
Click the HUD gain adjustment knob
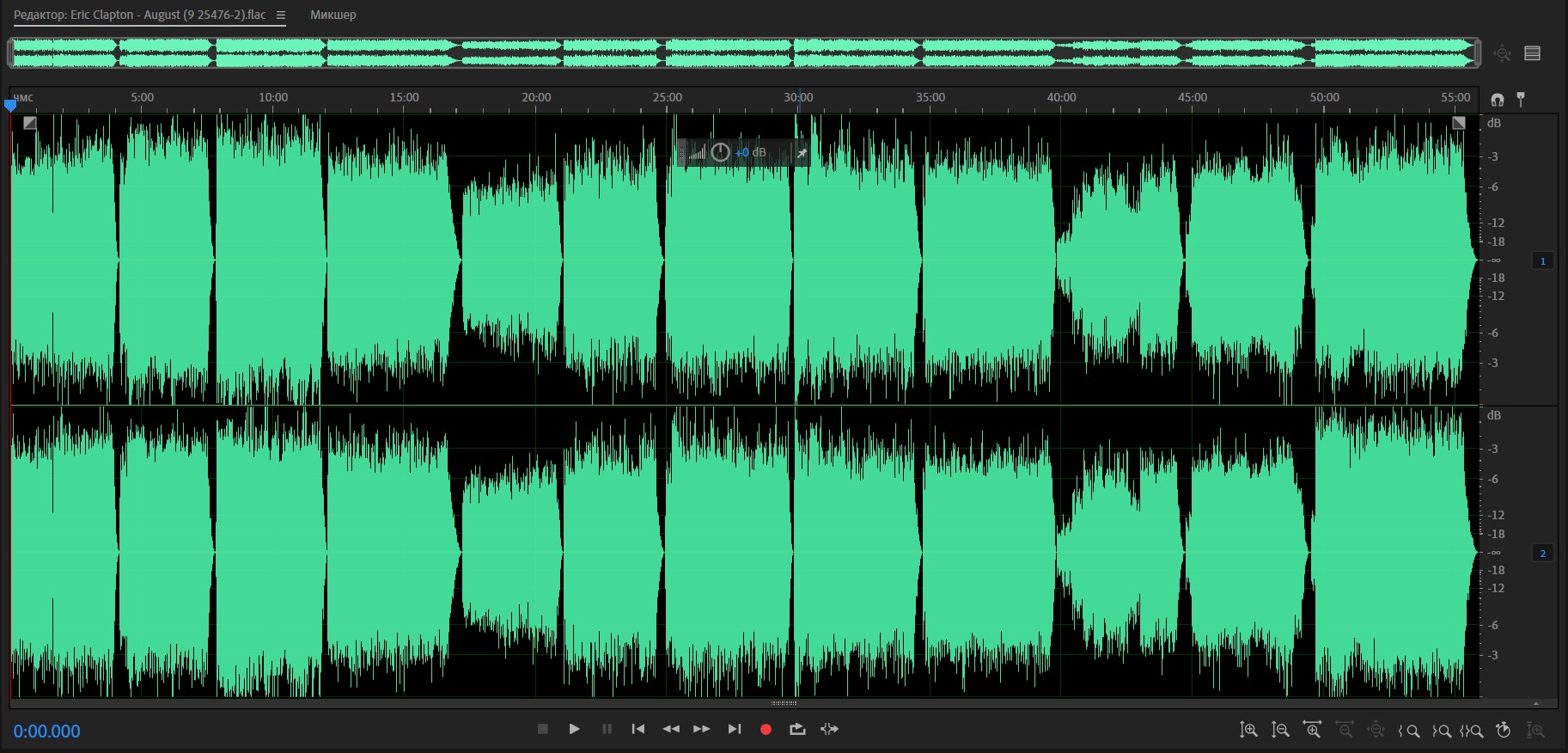click(720, 152)
